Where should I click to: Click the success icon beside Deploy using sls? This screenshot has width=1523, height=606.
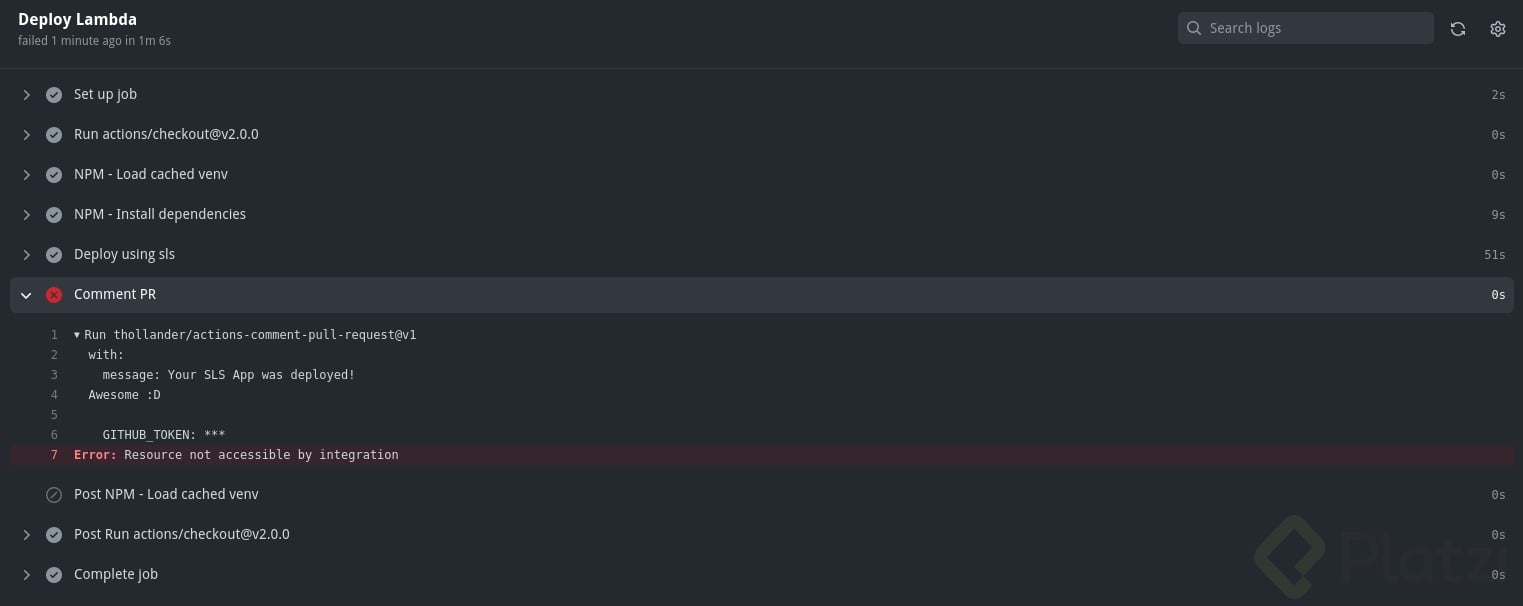pyautogui.click(x=54, y=255)
